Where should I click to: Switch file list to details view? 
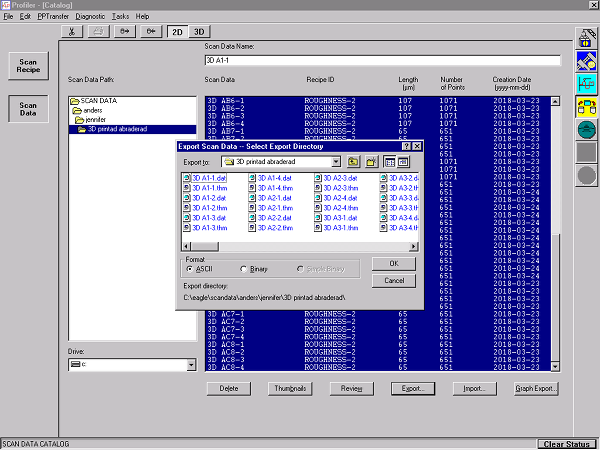(403, 161)
